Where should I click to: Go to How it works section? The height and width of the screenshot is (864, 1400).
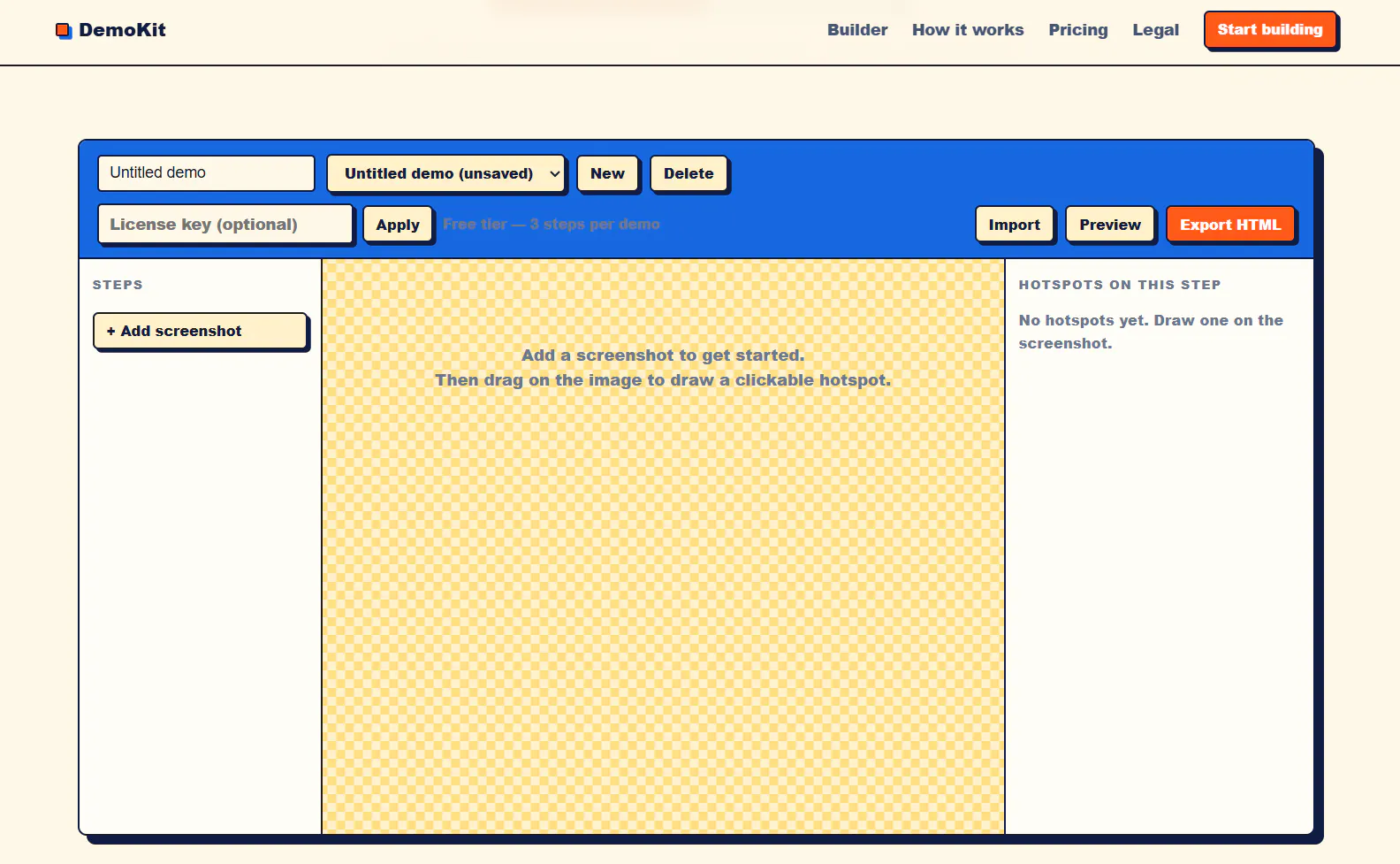click(x=968, y=30)
